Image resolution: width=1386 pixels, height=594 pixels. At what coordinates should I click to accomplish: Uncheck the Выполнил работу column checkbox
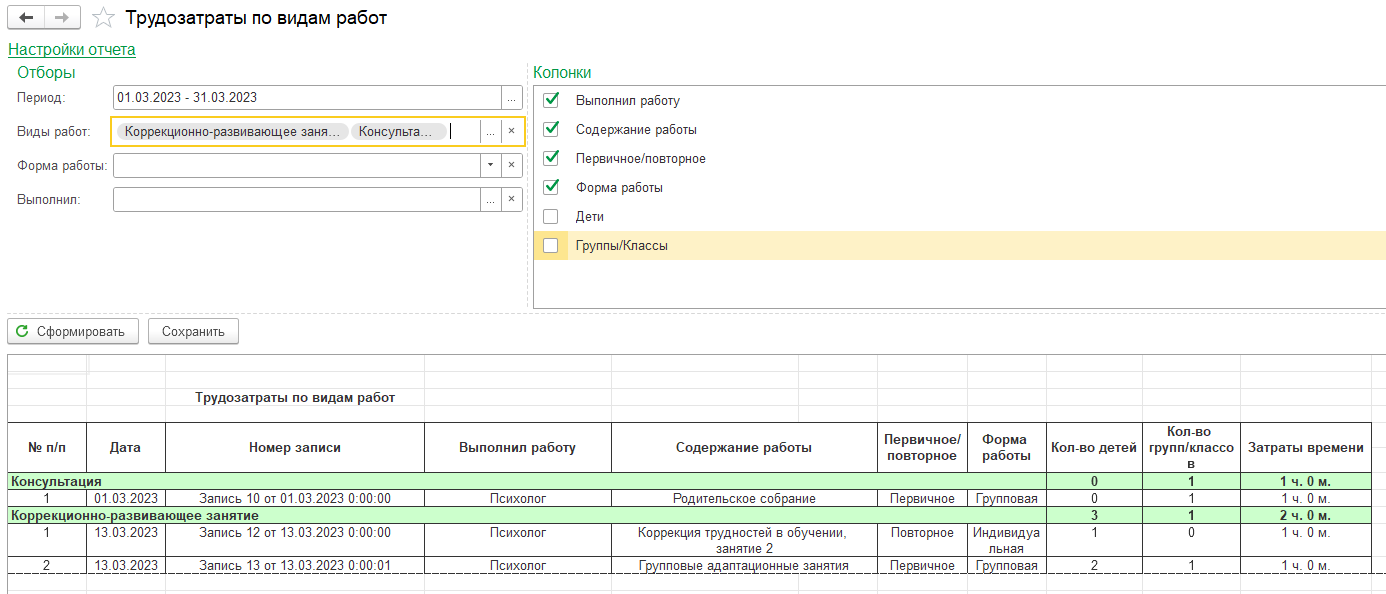coord(550,100)
